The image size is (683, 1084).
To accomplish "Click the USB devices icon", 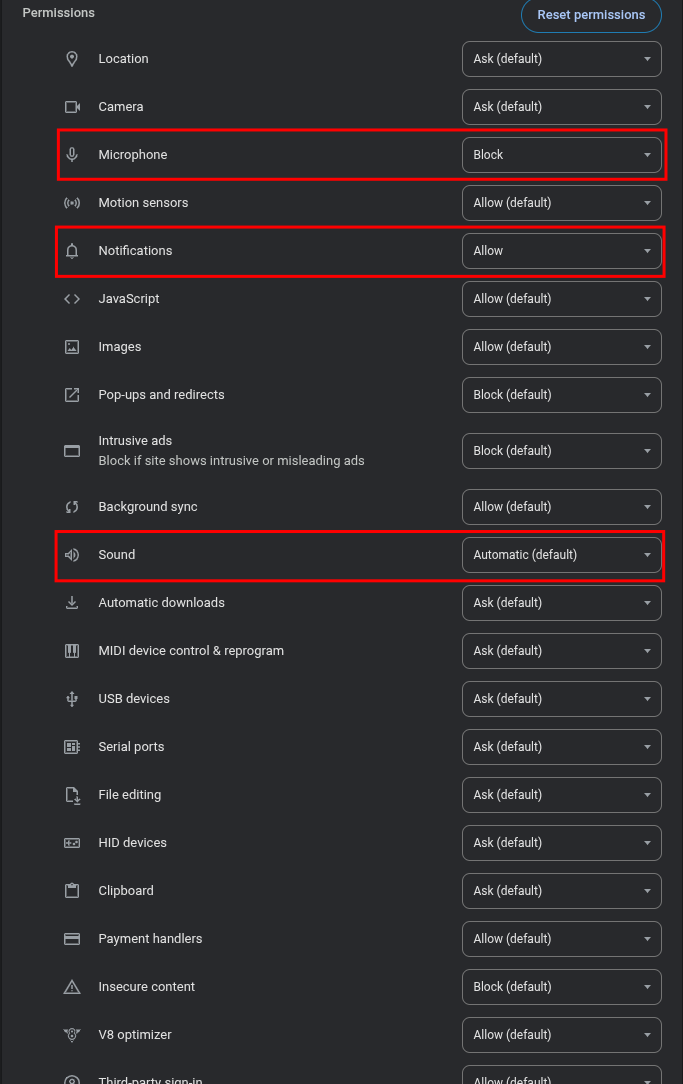I will click(x=72, y=699).
